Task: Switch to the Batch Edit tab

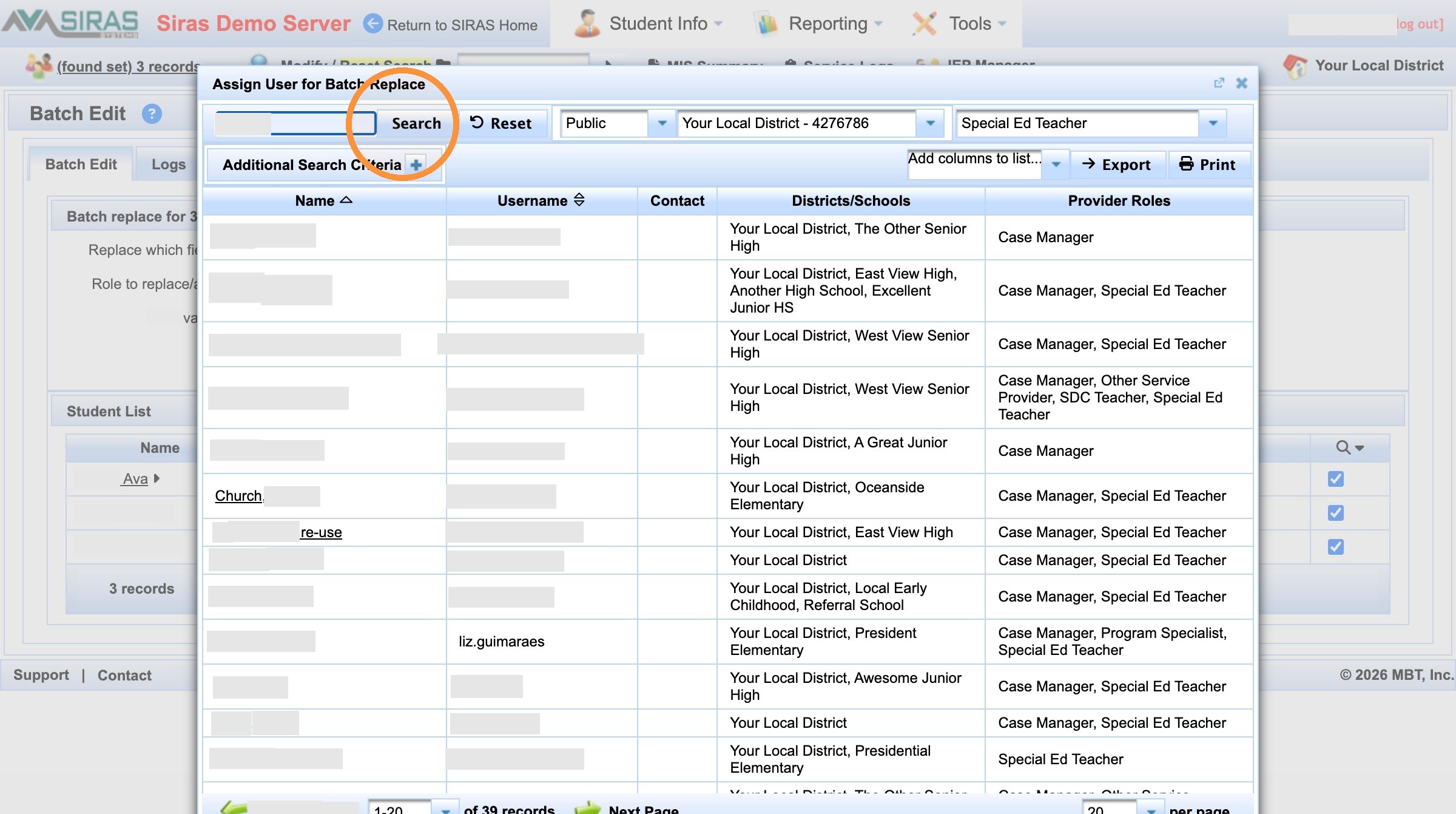Action: tap(81, 164)
